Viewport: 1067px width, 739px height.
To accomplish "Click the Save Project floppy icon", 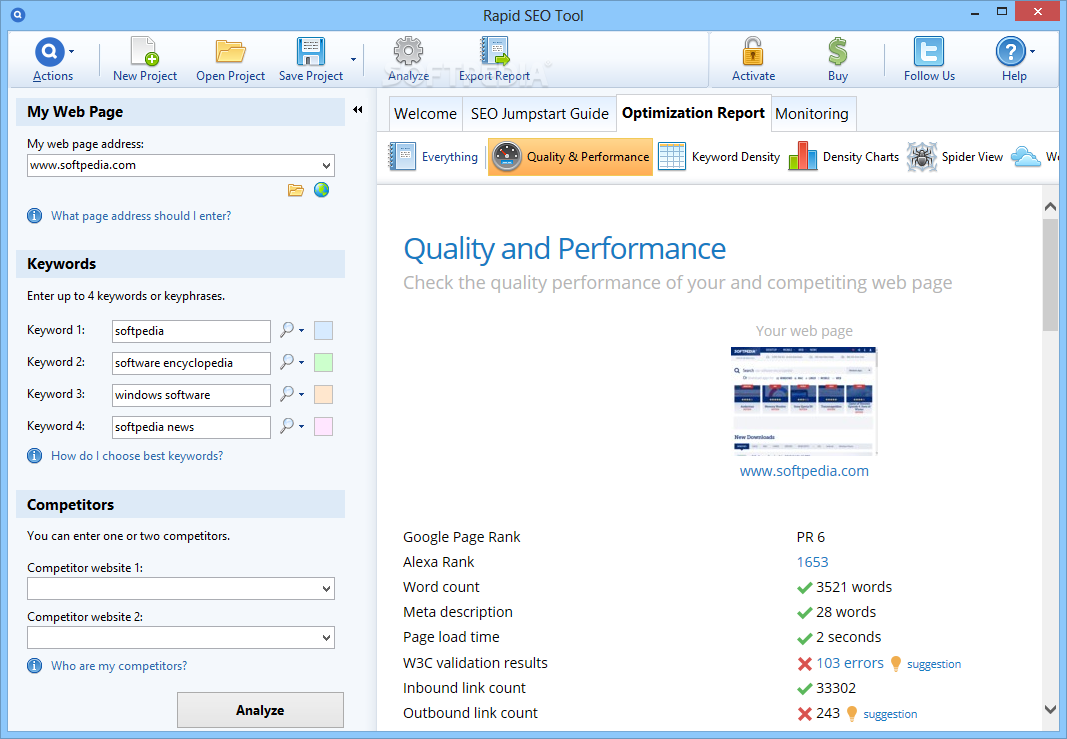I will (310, 52).
